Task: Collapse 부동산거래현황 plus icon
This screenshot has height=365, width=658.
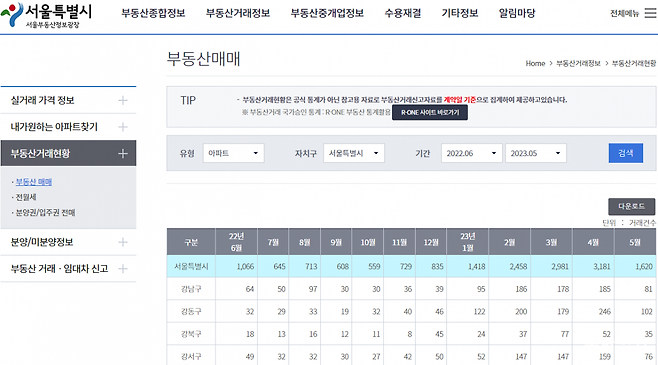Action: point(123,154)
